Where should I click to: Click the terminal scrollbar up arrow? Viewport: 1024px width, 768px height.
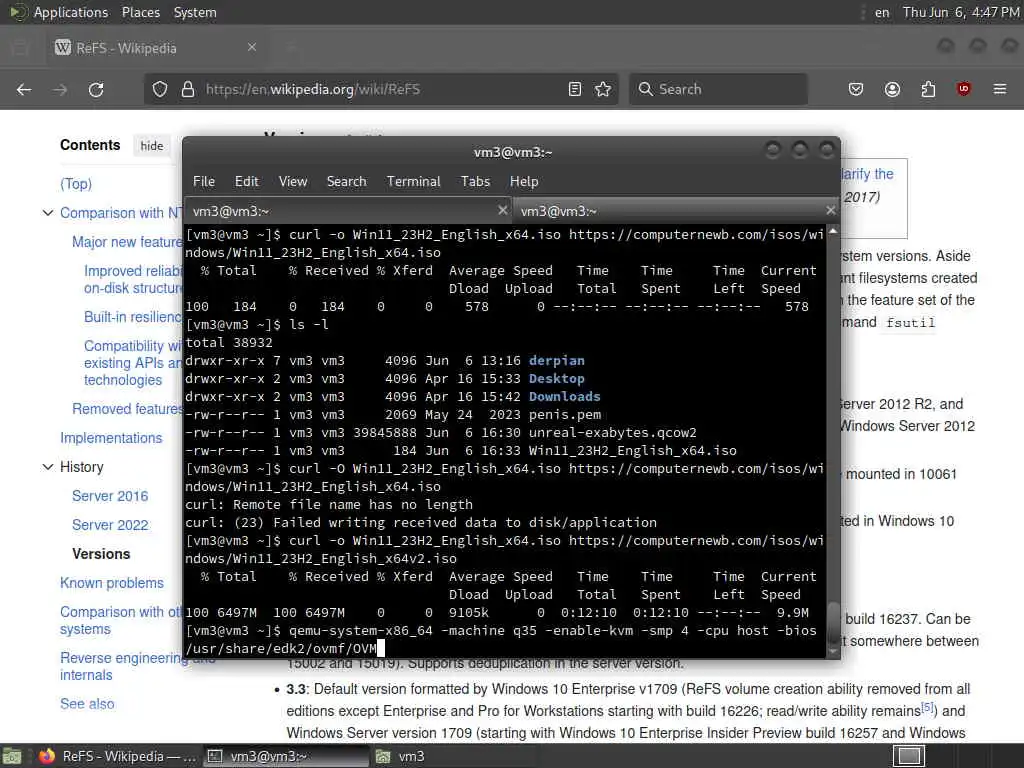833,231
